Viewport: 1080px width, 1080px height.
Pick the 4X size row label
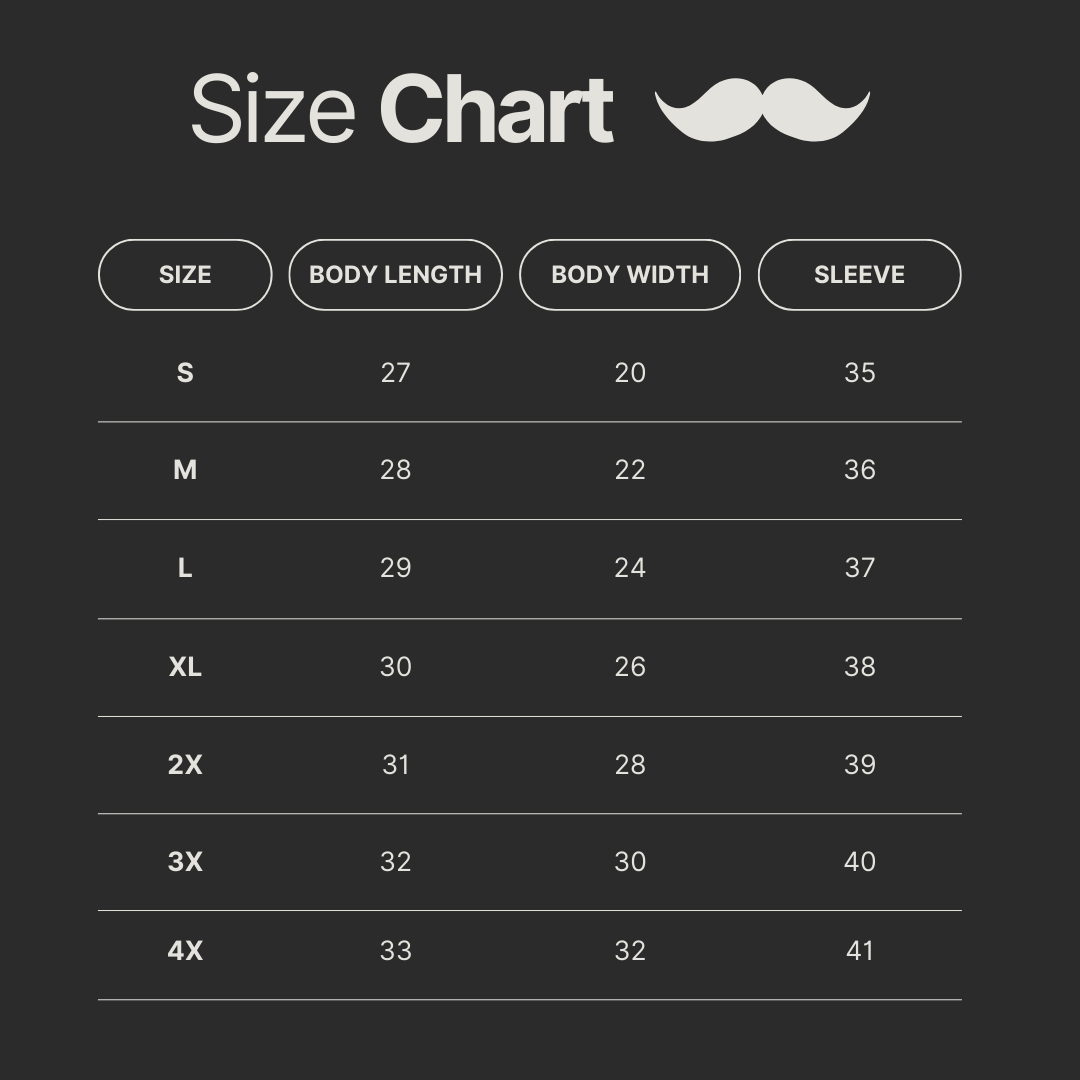[x=185, y=951]
